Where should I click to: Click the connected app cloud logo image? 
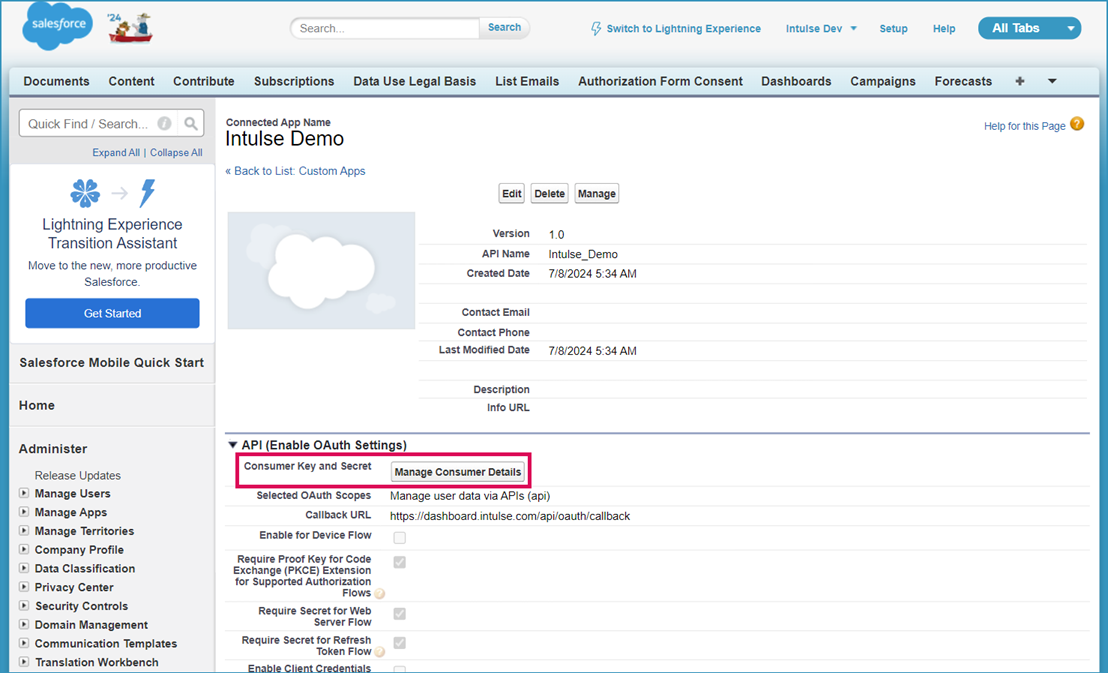tap(322, 271)
